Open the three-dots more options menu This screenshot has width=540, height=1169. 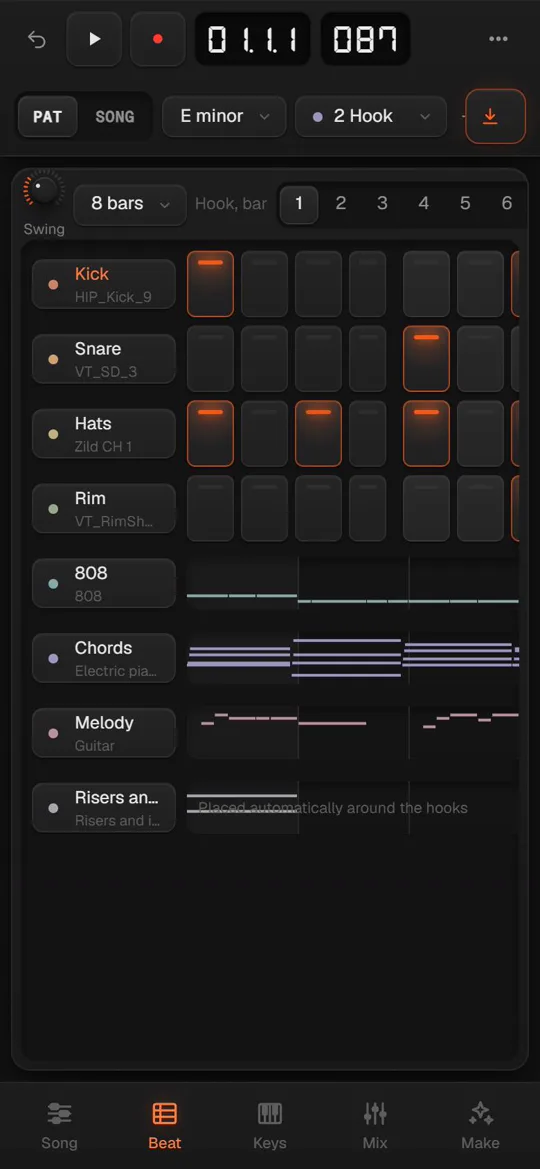(x=498, y=39)
